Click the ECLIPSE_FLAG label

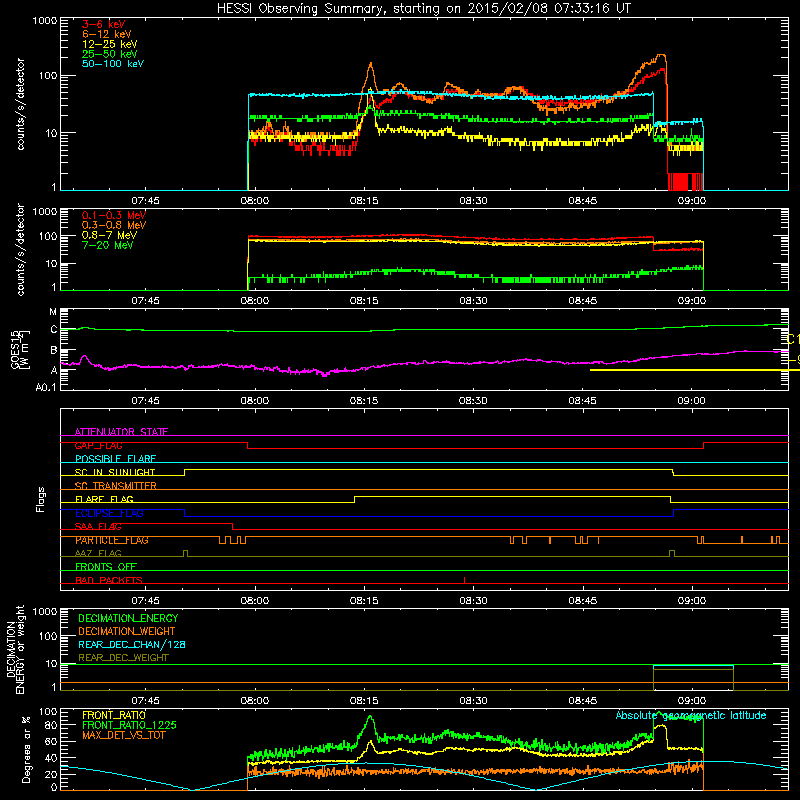(109, 513)
